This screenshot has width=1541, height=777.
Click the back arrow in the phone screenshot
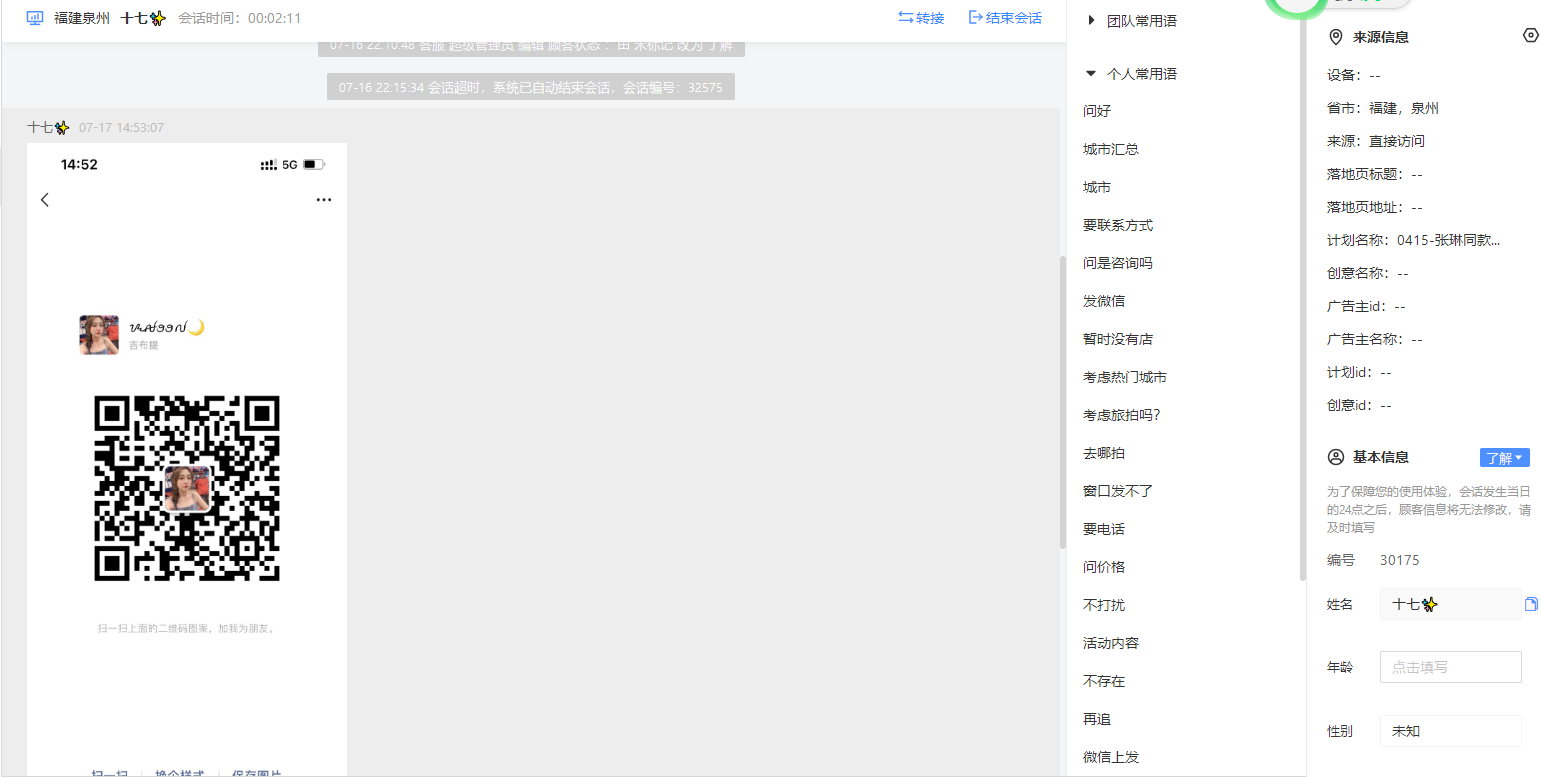tap(45, 200)
